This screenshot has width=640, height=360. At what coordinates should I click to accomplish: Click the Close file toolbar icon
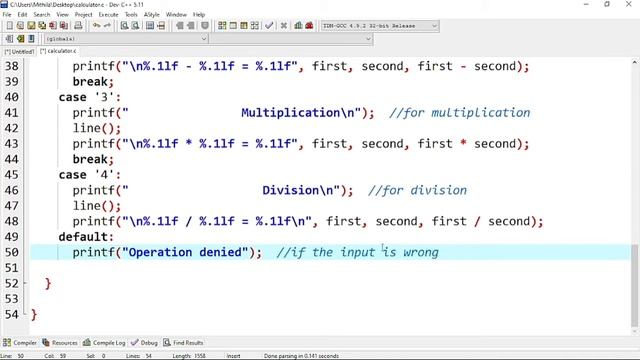[53, 26]
